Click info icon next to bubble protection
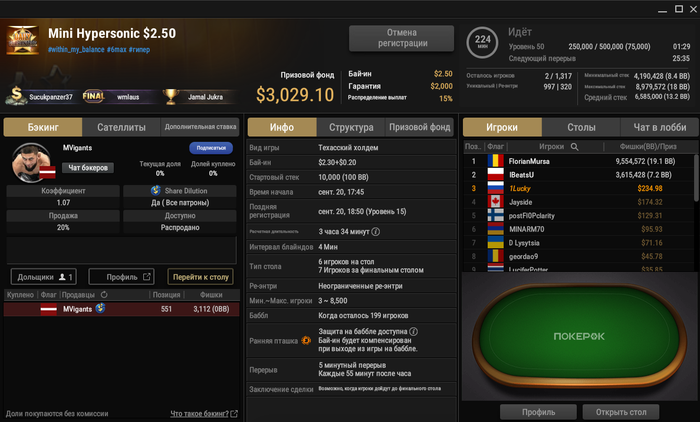Viewport: 700px width, 422px height. pos(413,331)
